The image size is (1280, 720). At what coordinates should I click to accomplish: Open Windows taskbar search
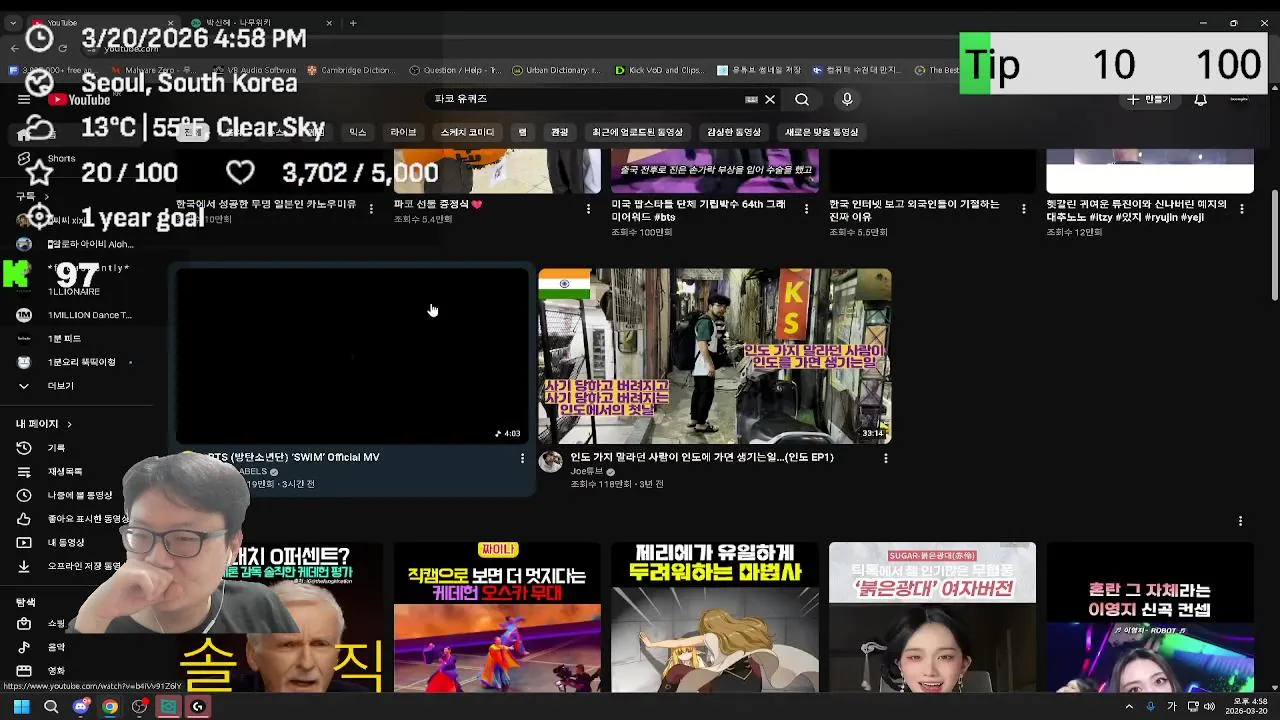(51, 707)
